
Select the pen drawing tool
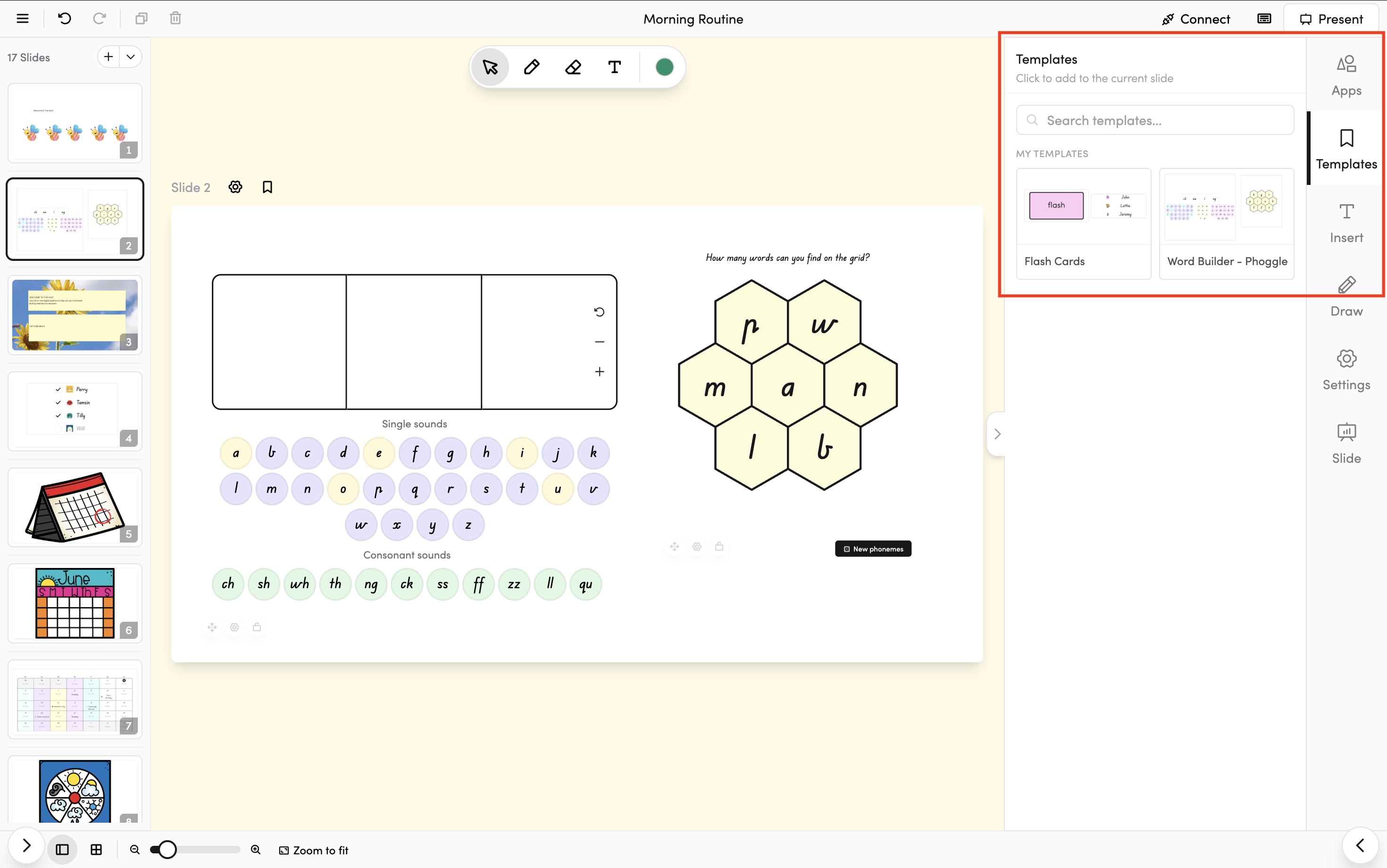click(x=532, y=67)
